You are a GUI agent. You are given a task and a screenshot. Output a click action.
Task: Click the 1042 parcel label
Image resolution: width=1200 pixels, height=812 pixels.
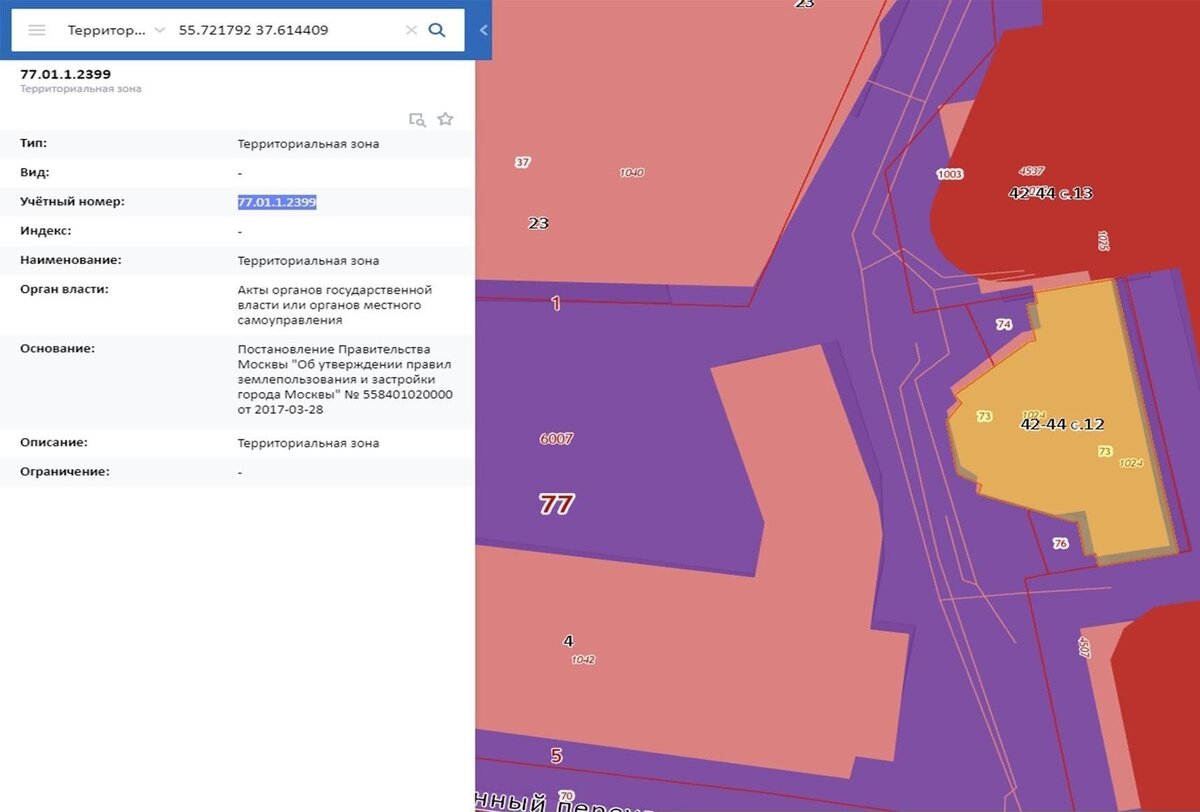coord(583,660)
